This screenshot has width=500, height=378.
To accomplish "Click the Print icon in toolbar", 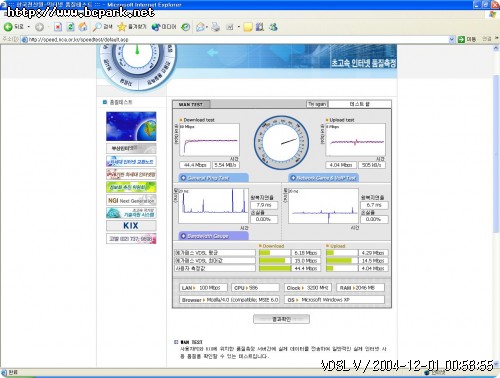I will click(x=216, y=27).
